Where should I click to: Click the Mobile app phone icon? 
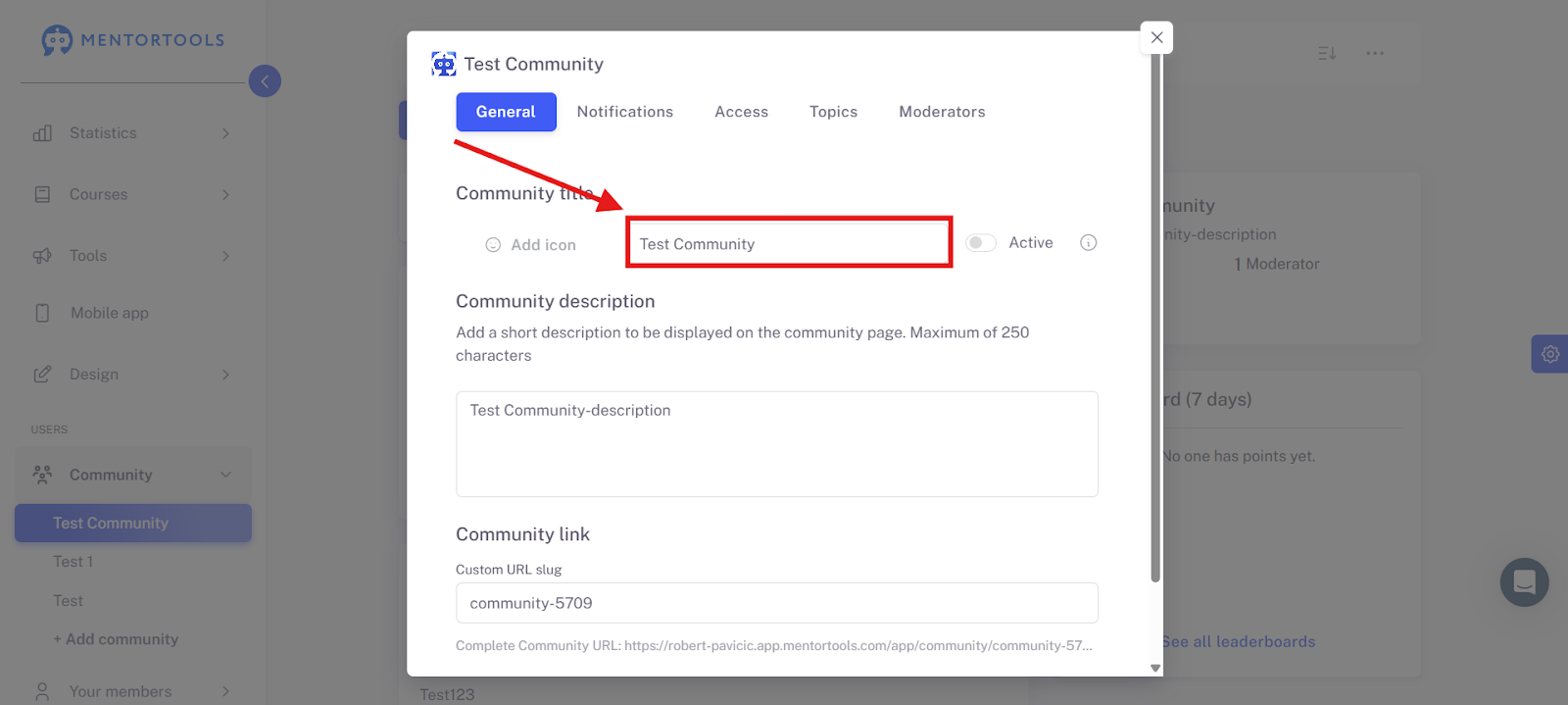click(x=42, y=313)
